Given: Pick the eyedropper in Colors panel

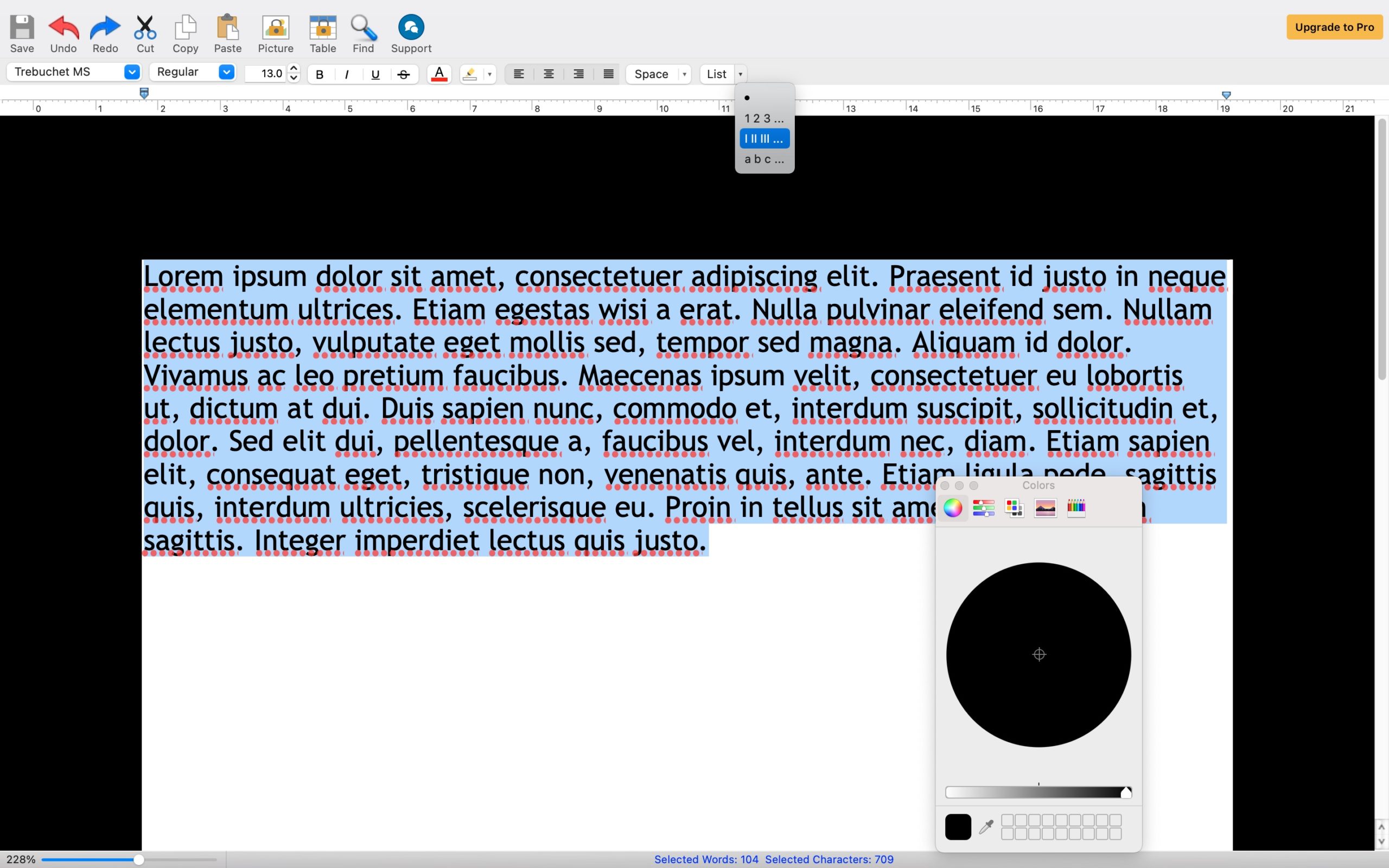Looking at the screenshot, I should [986, 827].
